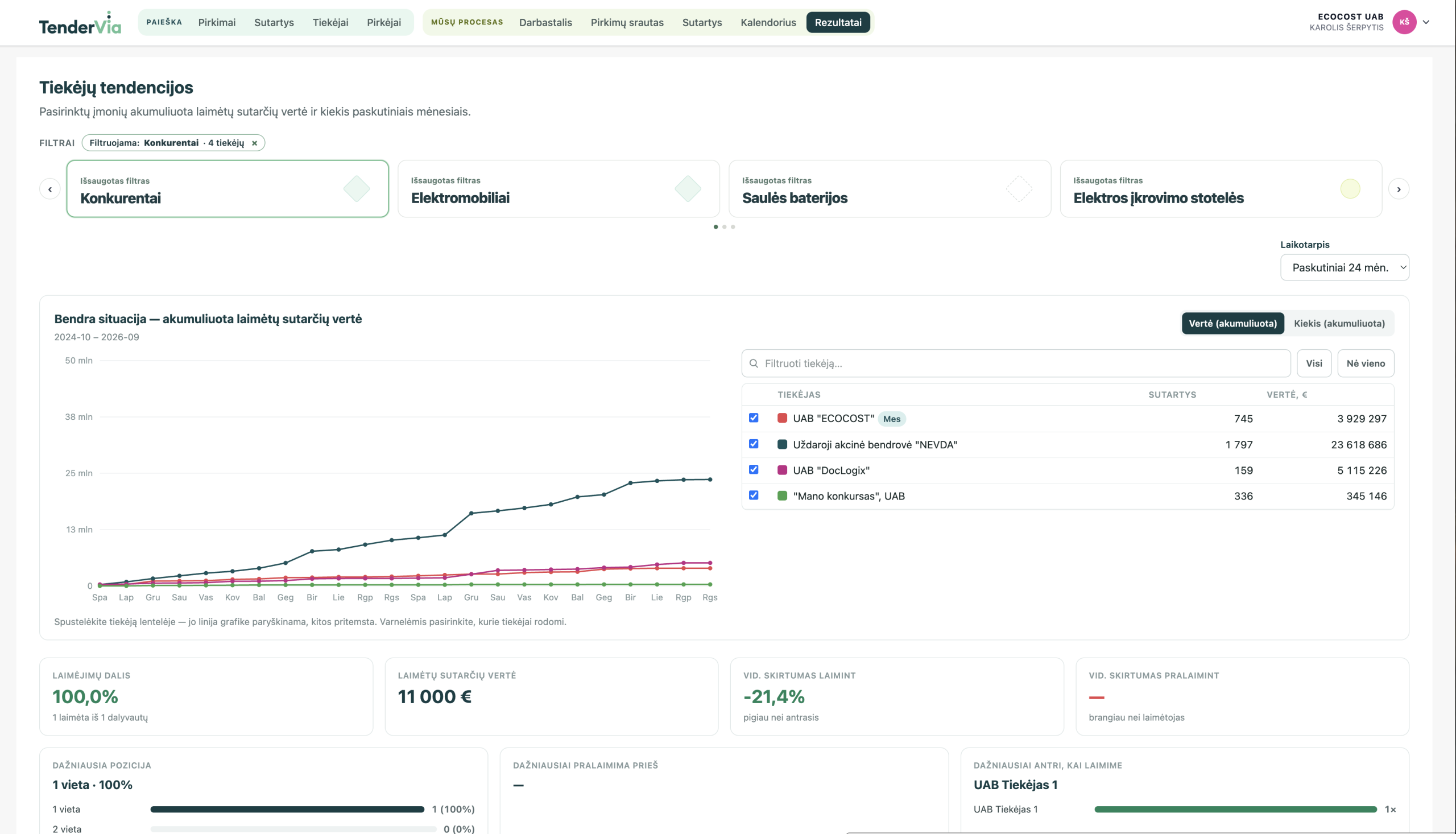Click the Elektromobiliai card diamond icon
This screenshot has height=834, width=1456.
(x=688, y=189)
